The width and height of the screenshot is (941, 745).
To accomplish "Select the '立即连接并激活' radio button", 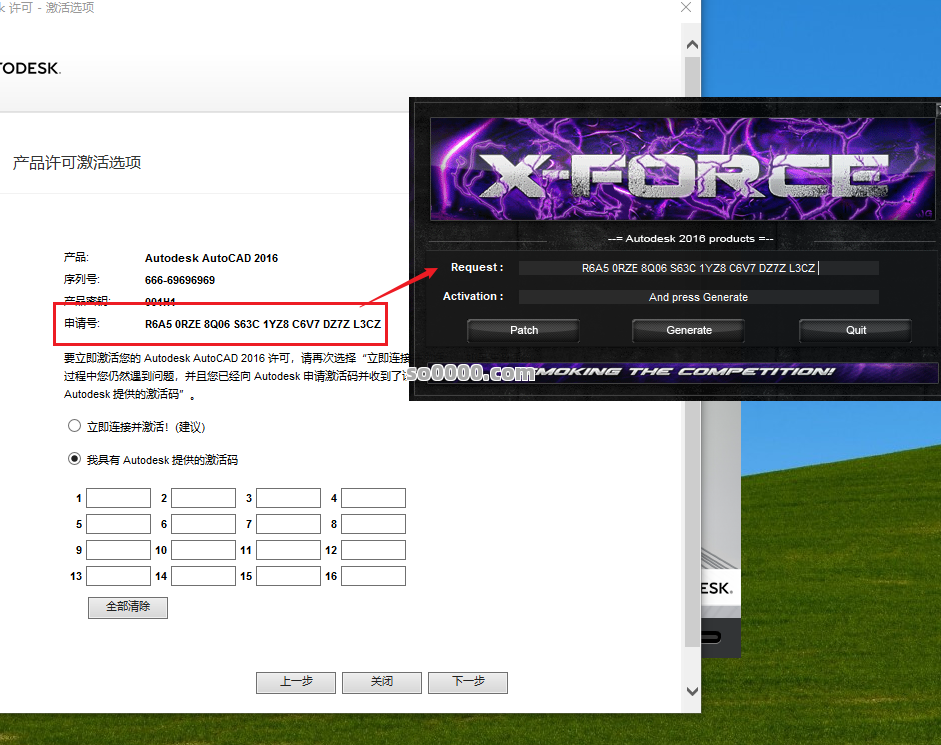I will (74, 426).
